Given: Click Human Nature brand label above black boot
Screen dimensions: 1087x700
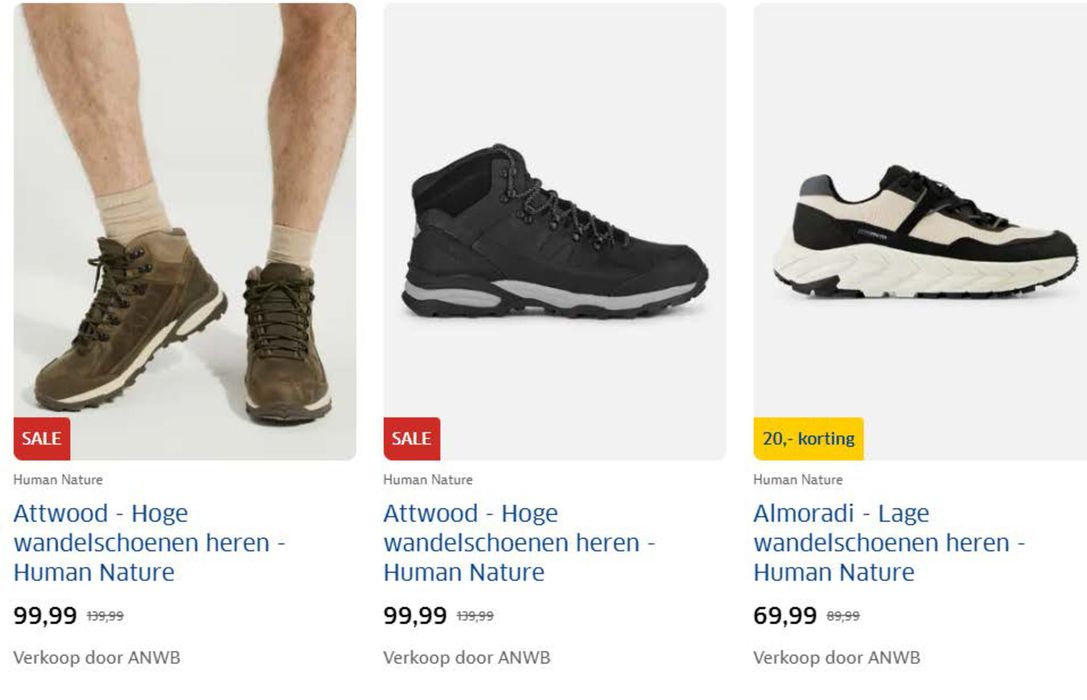Looking at the screenshot, I should 428,480.
